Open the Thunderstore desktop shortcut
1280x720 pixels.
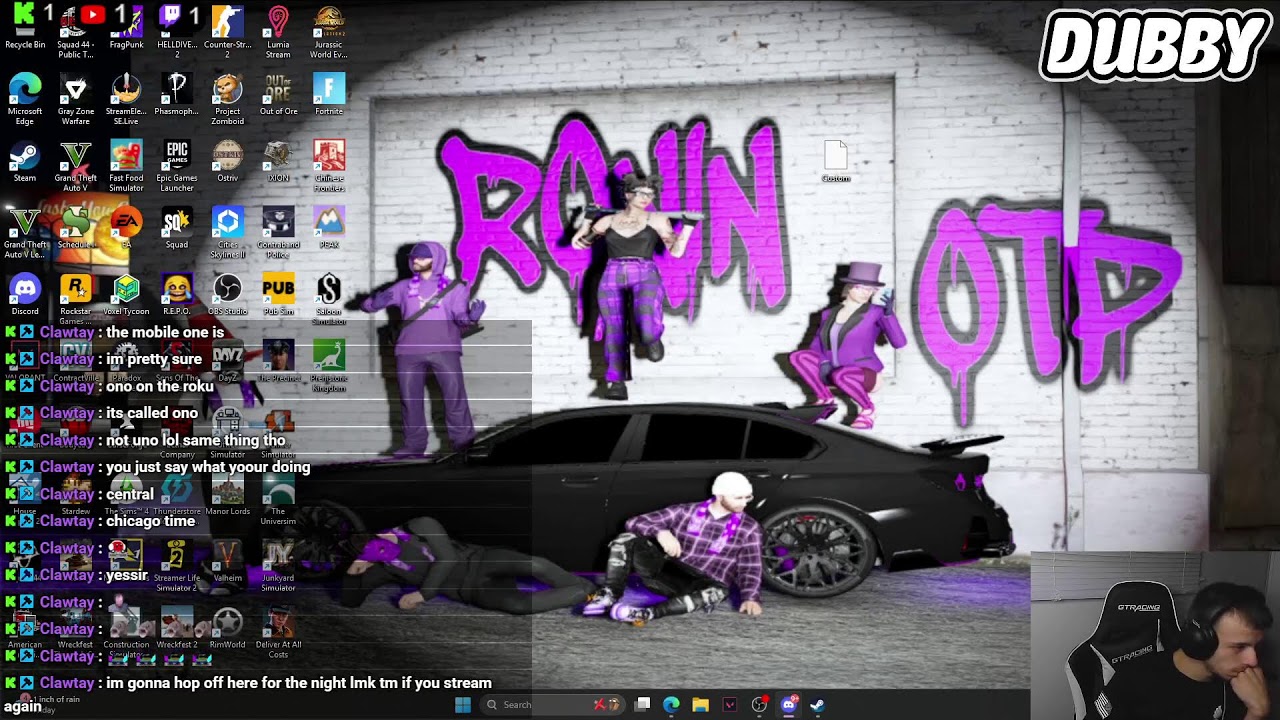[x=177, y=495]
